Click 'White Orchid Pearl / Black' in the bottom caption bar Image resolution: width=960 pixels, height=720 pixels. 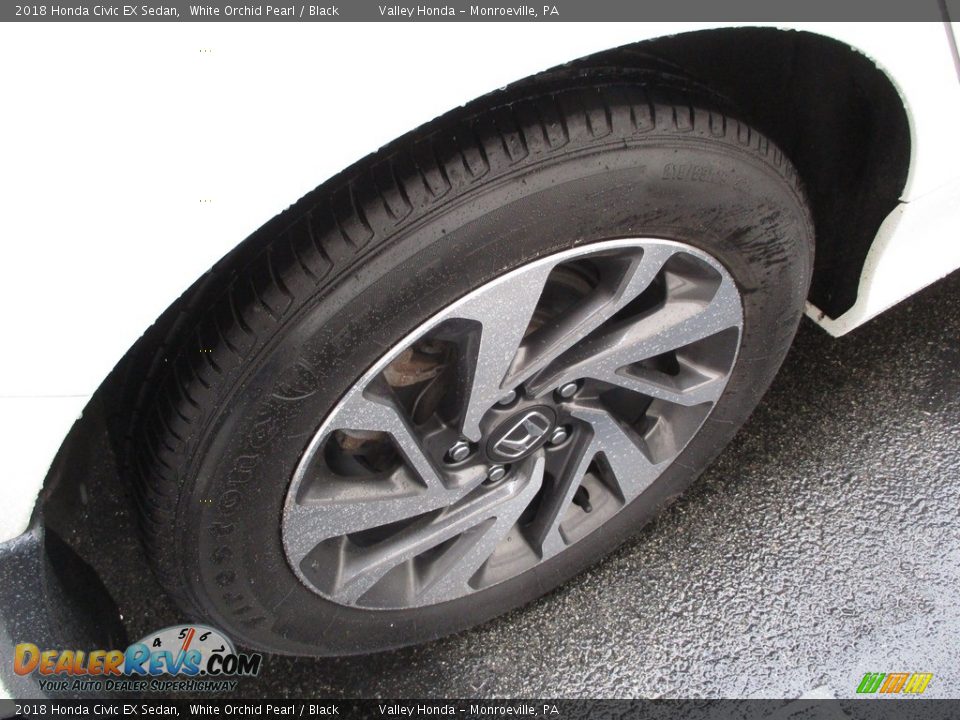tap(264, 710)
